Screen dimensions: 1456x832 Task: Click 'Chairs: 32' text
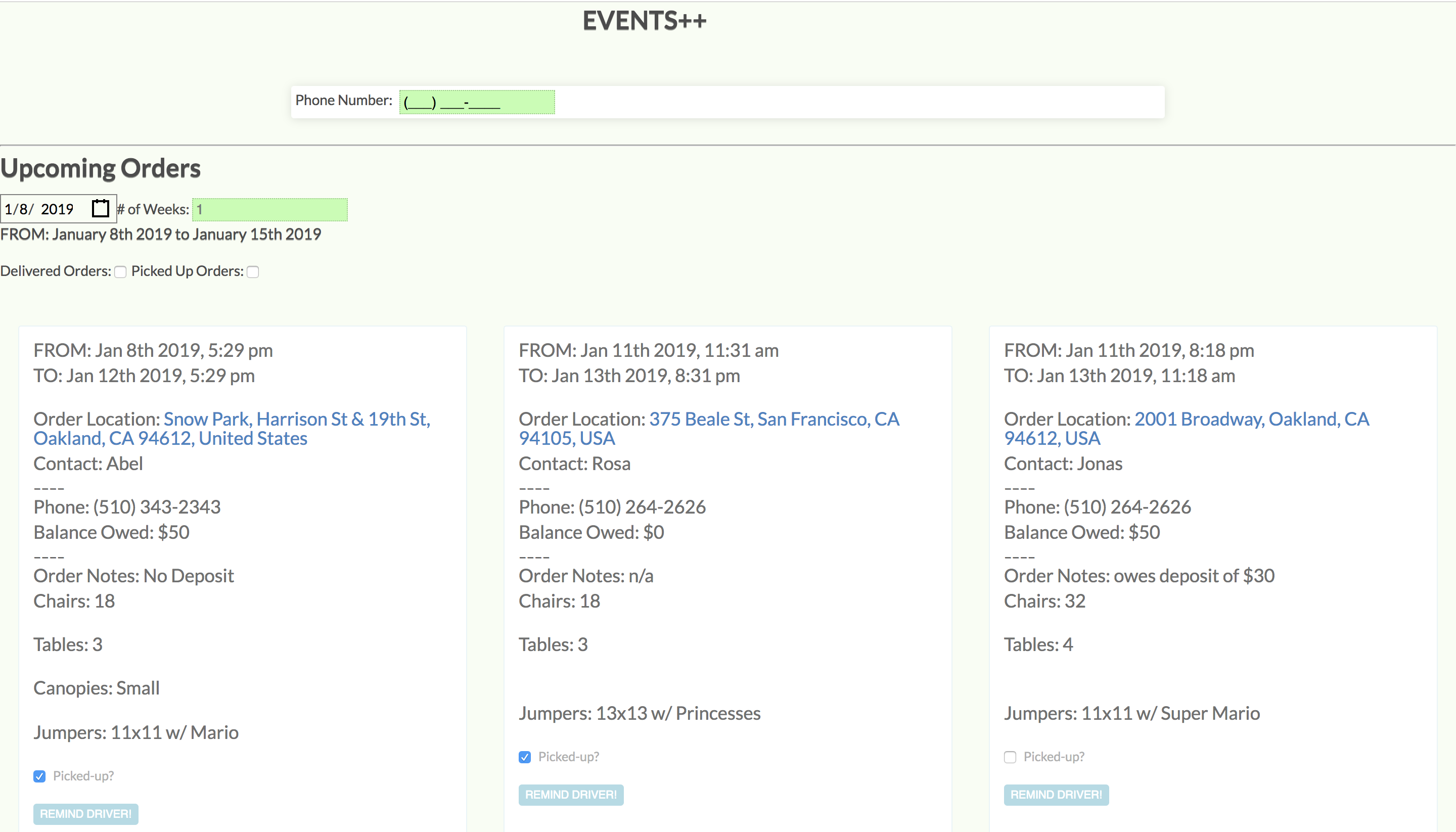1044,601
